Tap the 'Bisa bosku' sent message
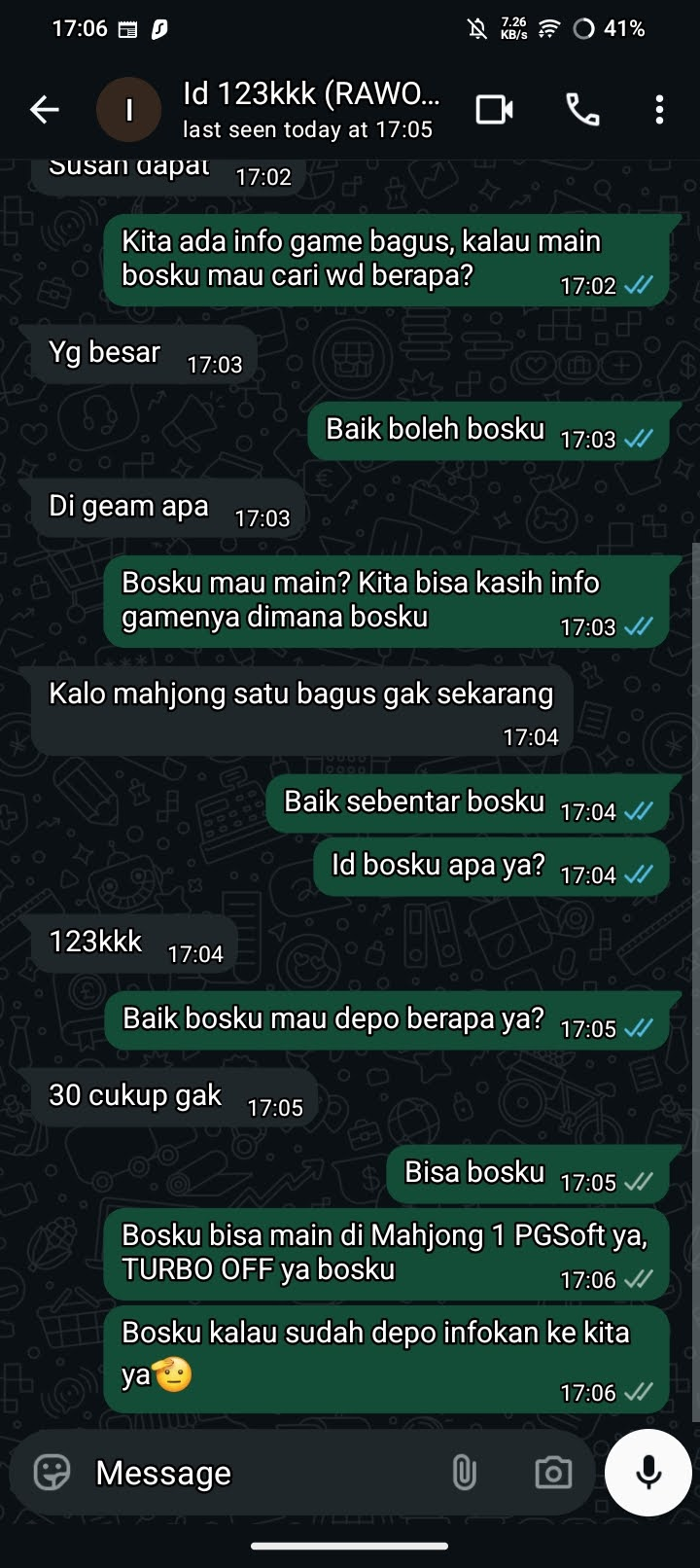Image resolution: width=700 pixels, height=1568 pixels. (x=529, y=1174)
